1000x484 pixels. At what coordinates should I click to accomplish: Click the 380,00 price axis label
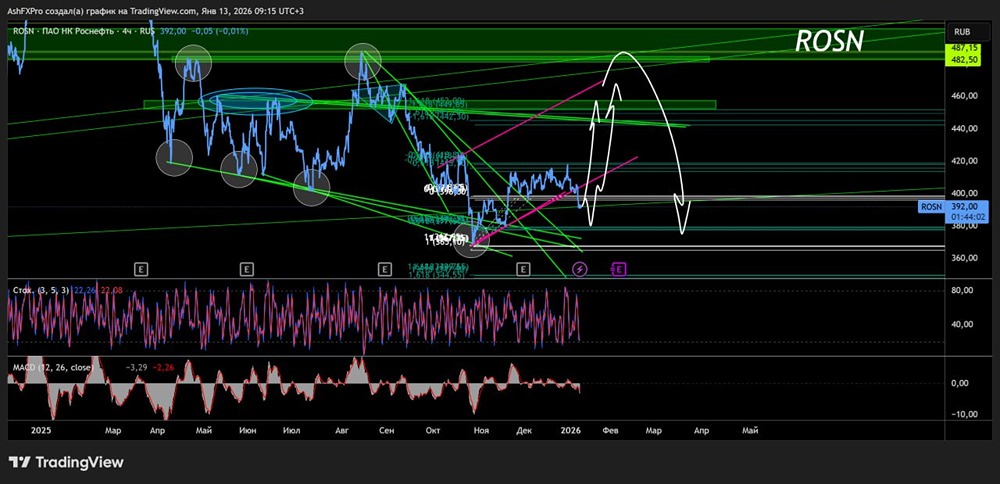pos(964,226)
